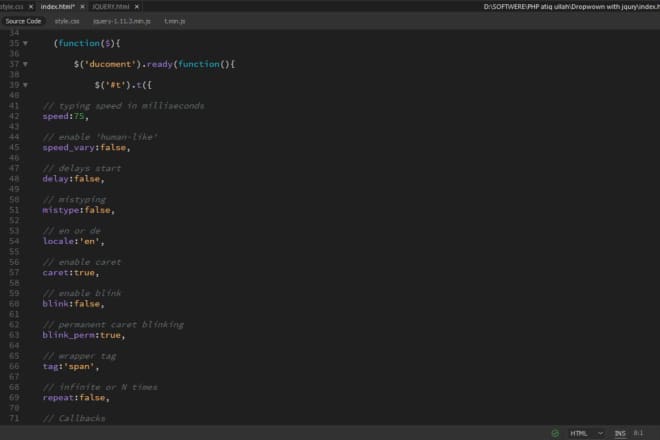The width and height of the screenshot is (660, 440).
Task: Collapse the code block at line 35
Action: pos(25,43)
